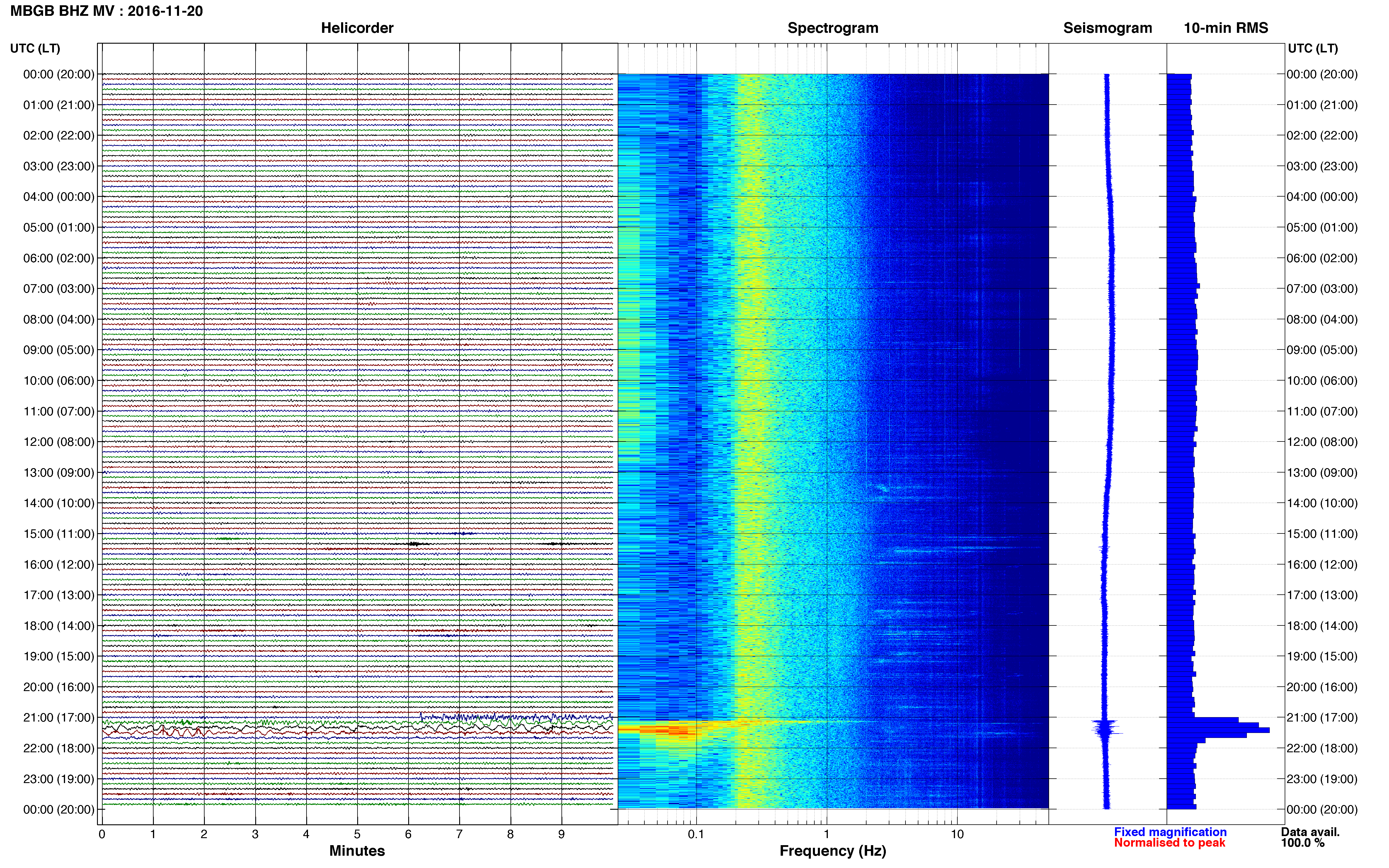This screenshot has height=868, width=1389.
Task: Select the '10-min RMS' panel heading
Action: pyautogui.click(x=1226, y=28)
